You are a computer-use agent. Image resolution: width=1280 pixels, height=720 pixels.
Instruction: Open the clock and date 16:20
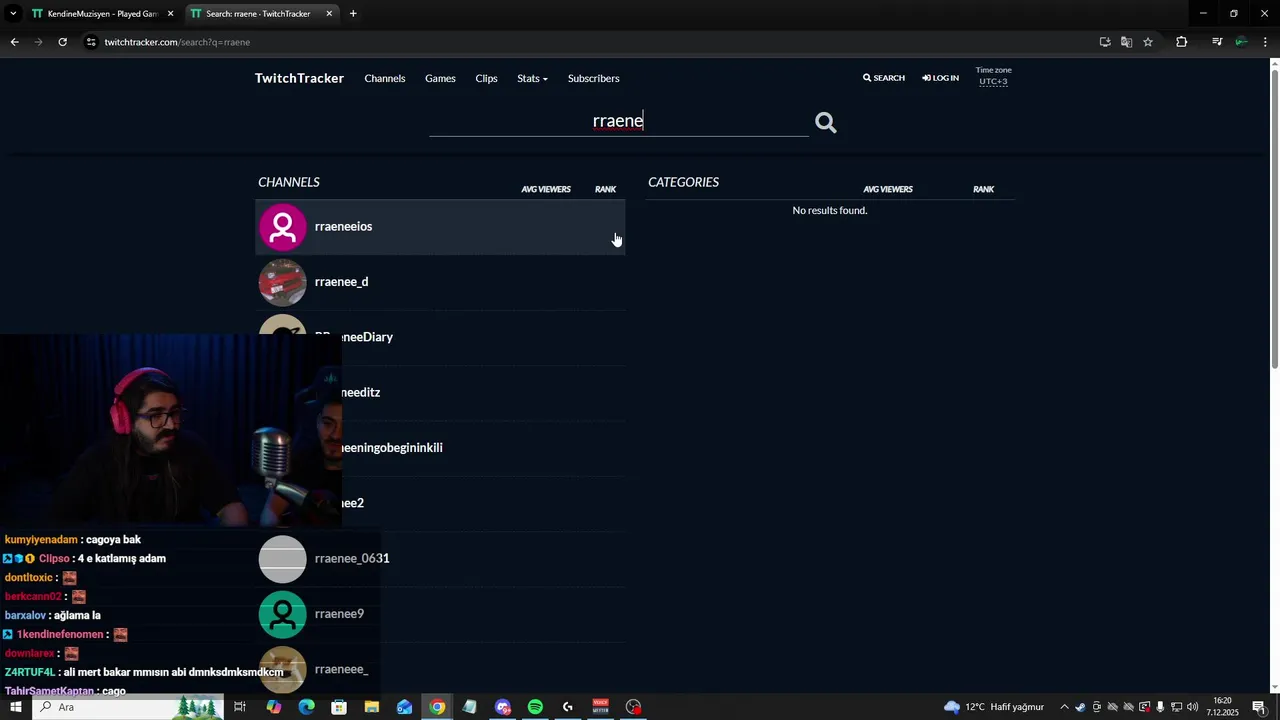tap(1222, 707)
